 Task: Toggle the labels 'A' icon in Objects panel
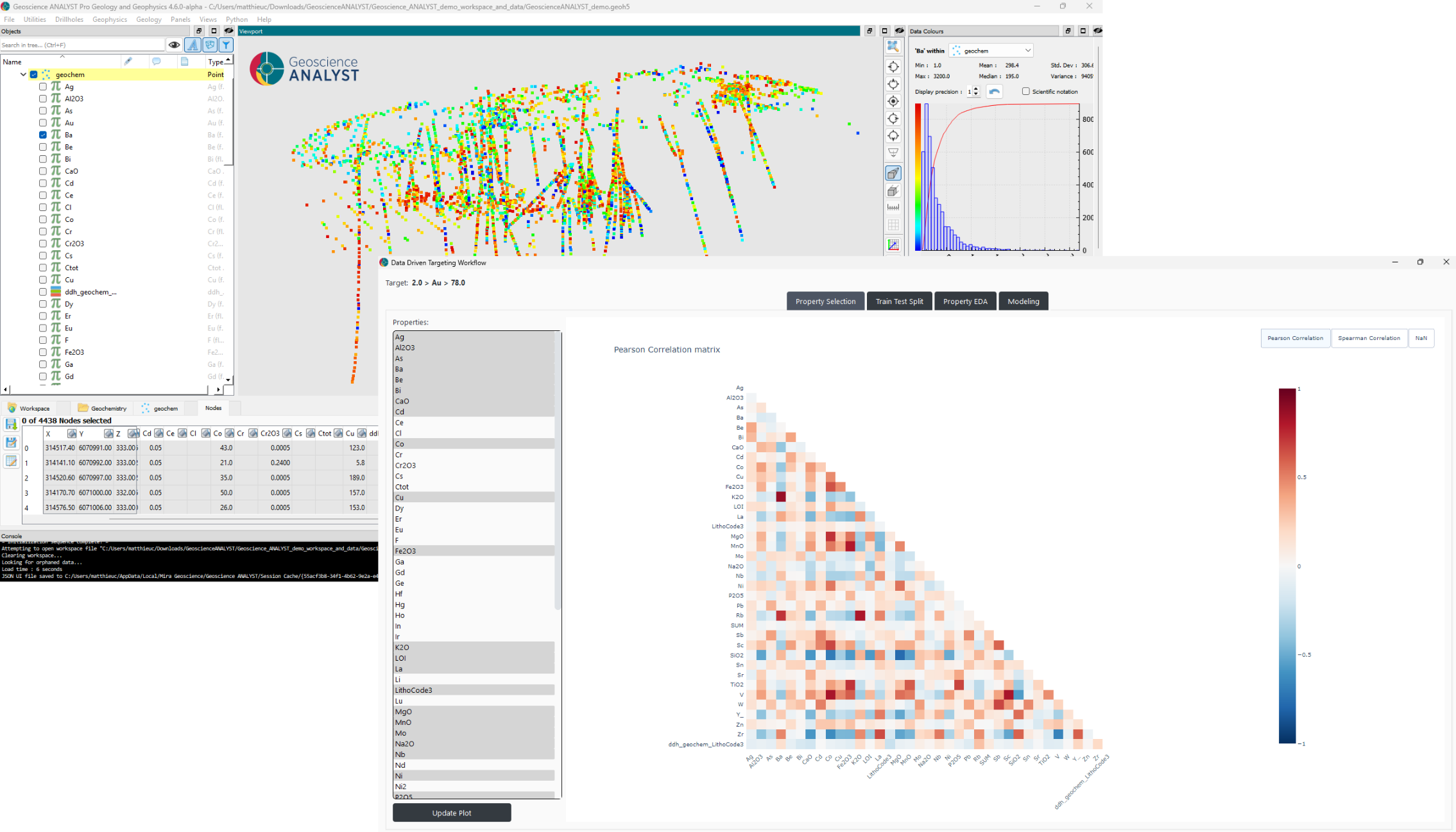[x=192, y=45]
